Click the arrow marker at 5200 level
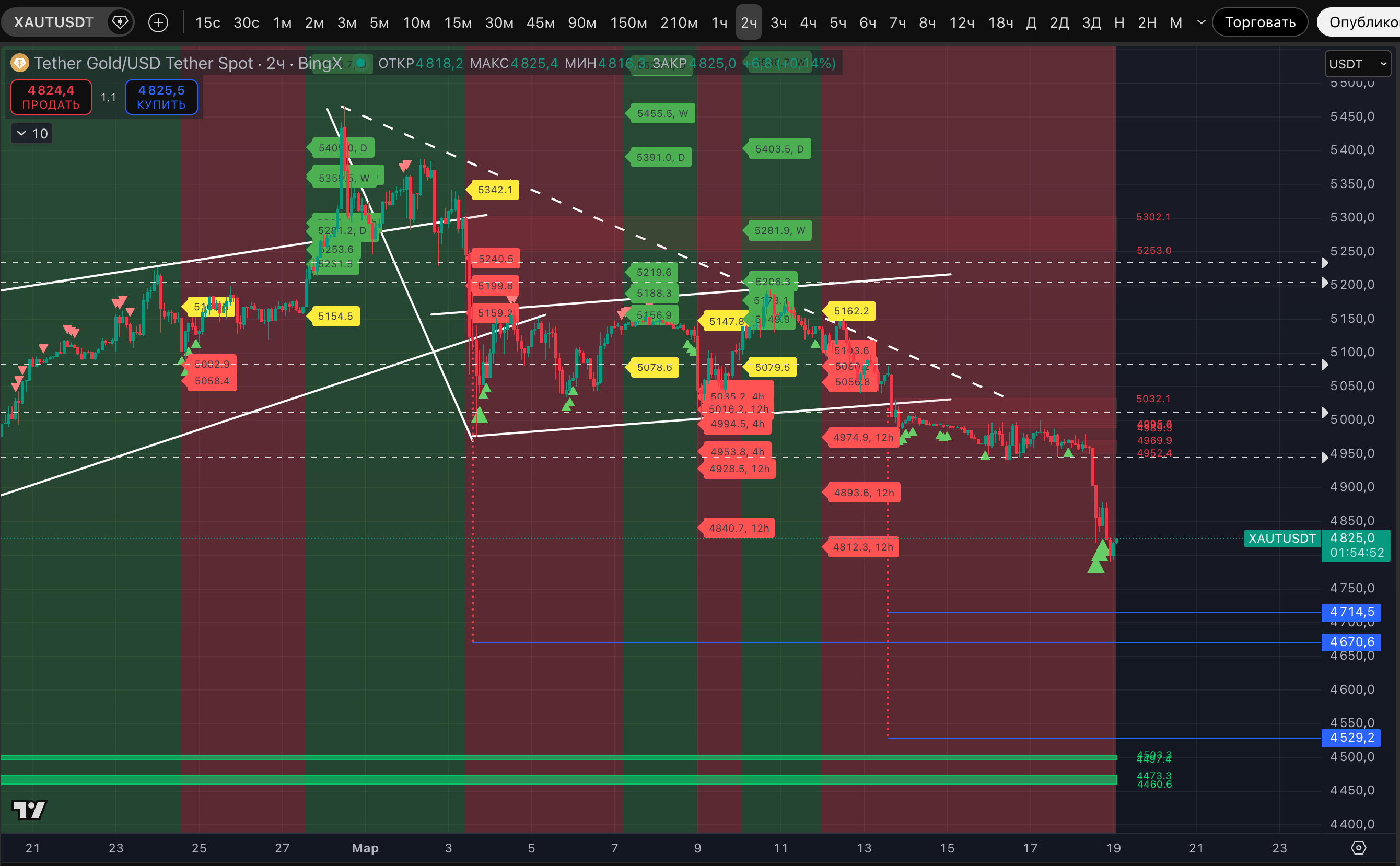This screenshot has width=1400, height=866. [1324, 283]
